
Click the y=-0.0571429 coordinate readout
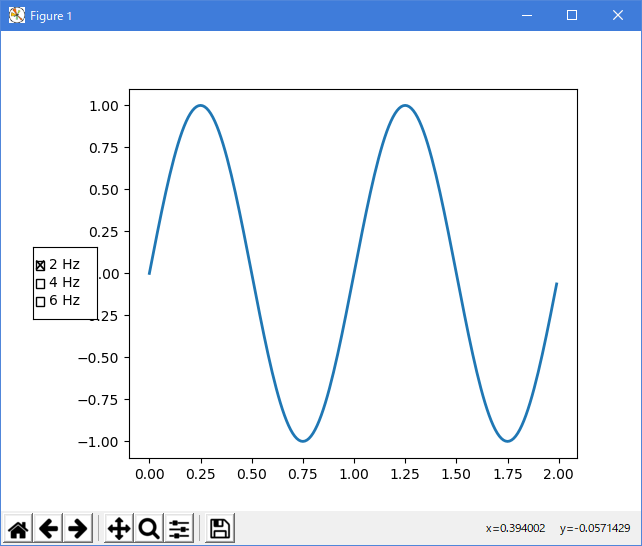tap(595, 528)
